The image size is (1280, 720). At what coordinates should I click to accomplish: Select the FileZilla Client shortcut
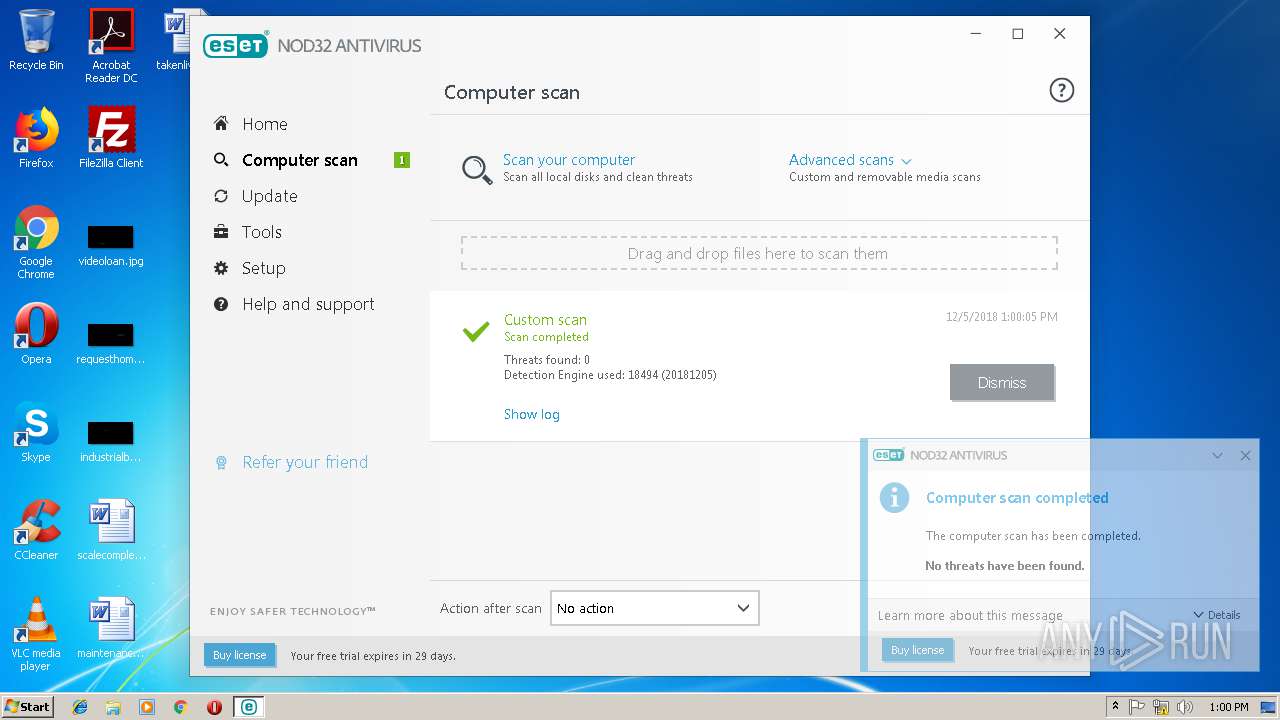point(111,138)
